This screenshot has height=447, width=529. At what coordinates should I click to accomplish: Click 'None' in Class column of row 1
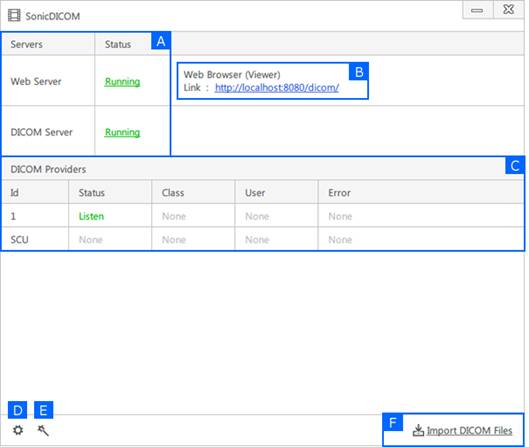(x=174, y=216)
